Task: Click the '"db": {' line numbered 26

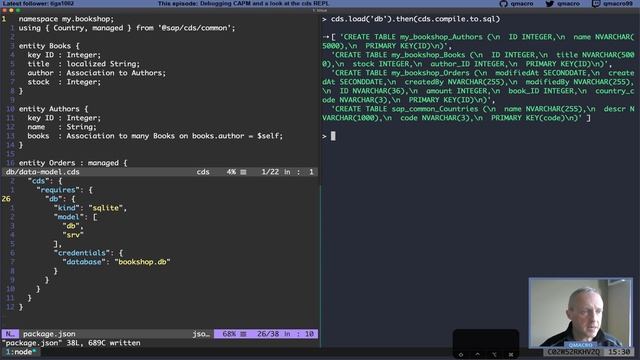Action: pos(60,199)
